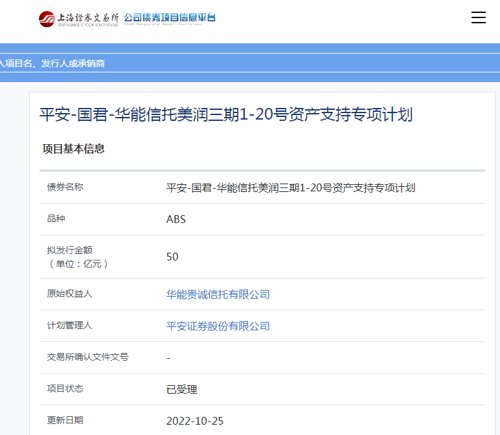This screenshot has width=500, height=435.
Task: Select the ABS value
Action: 176,219
